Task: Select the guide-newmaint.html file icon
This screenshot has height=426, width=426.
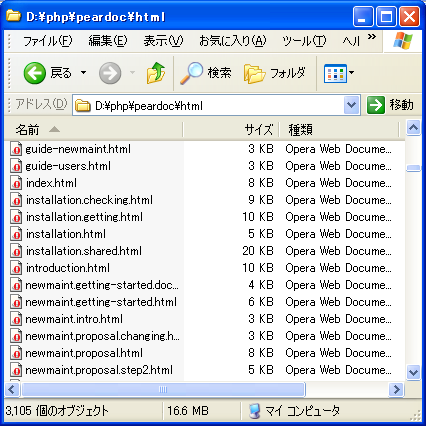Action: point(16,149)
